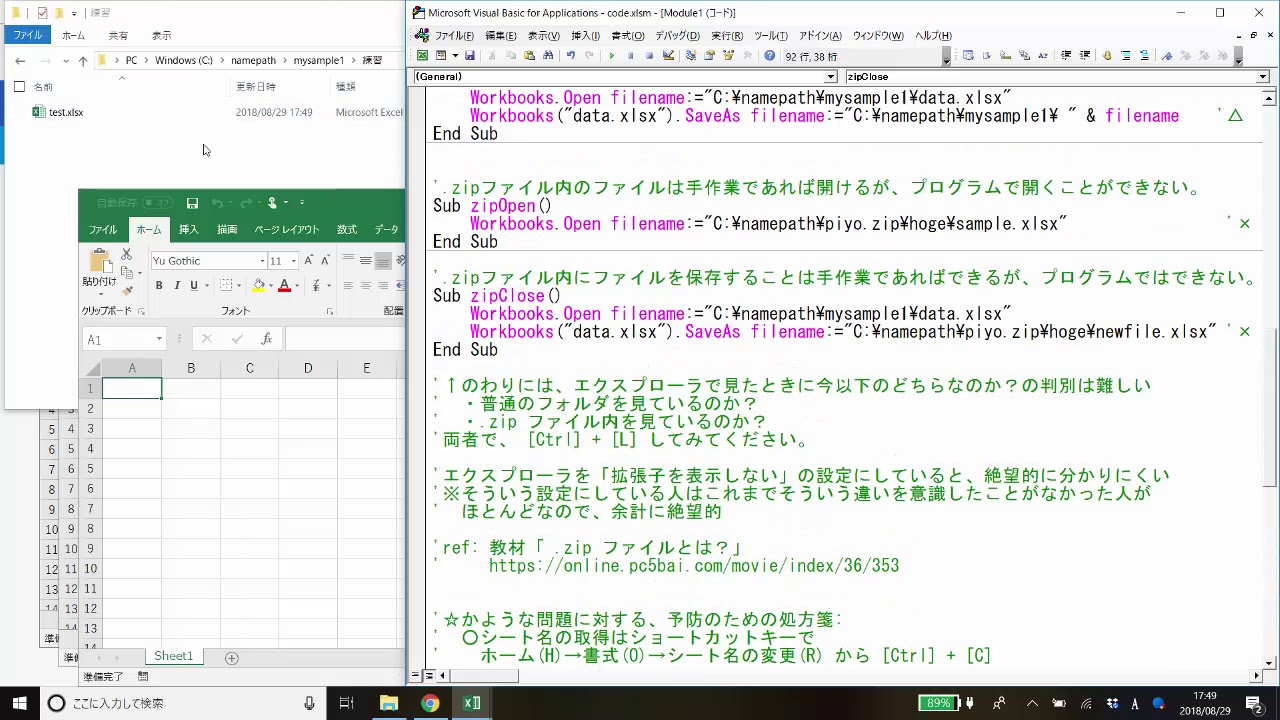Click the Italic button in Excel ribbon

point(177,286)
